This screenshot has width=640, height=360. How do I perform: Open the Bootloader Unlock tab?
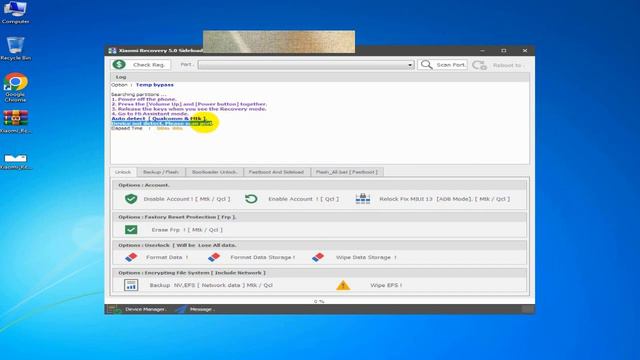click(214, 172)
